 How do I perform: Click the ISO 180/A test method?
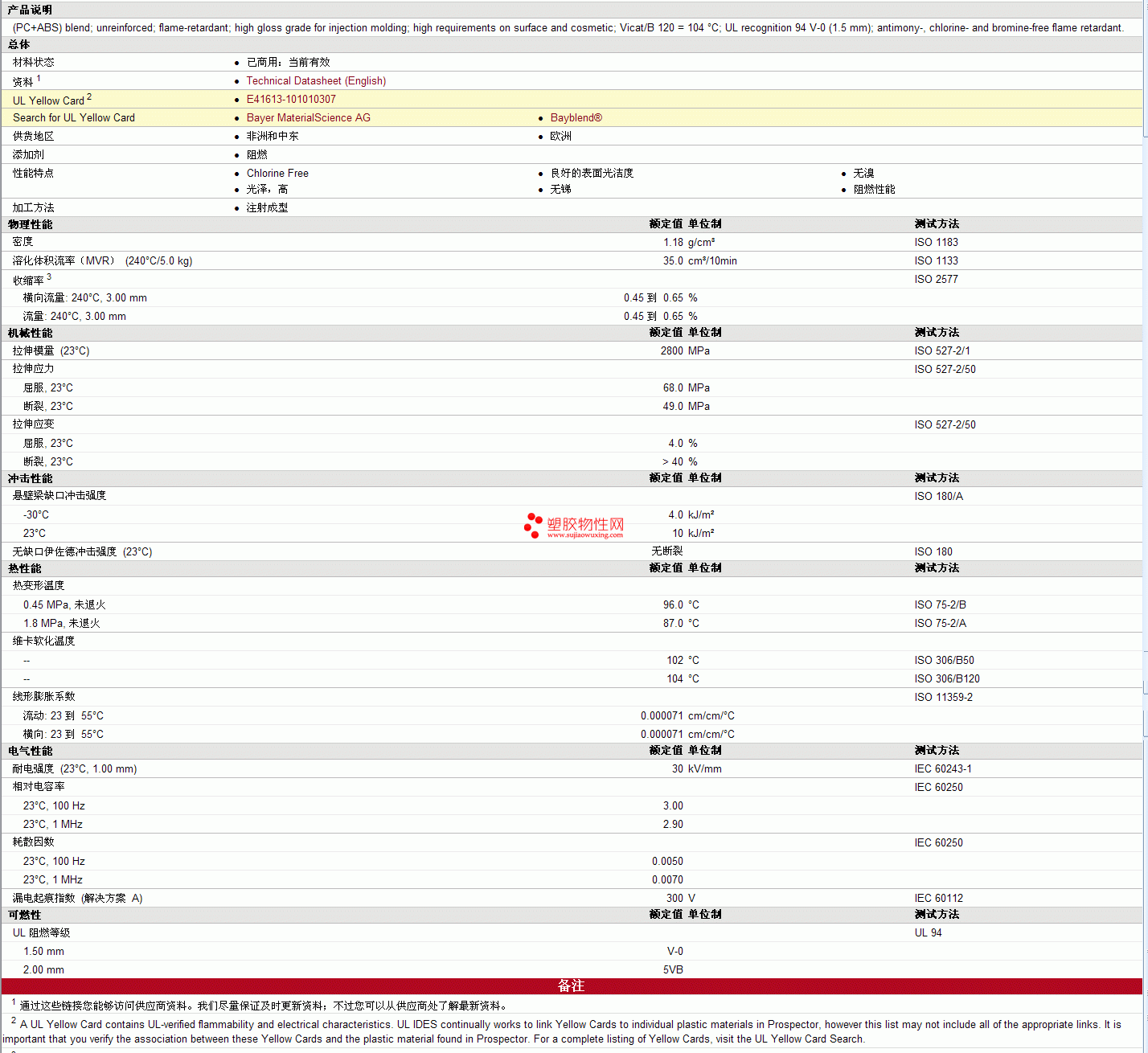[x=939, y=497]
